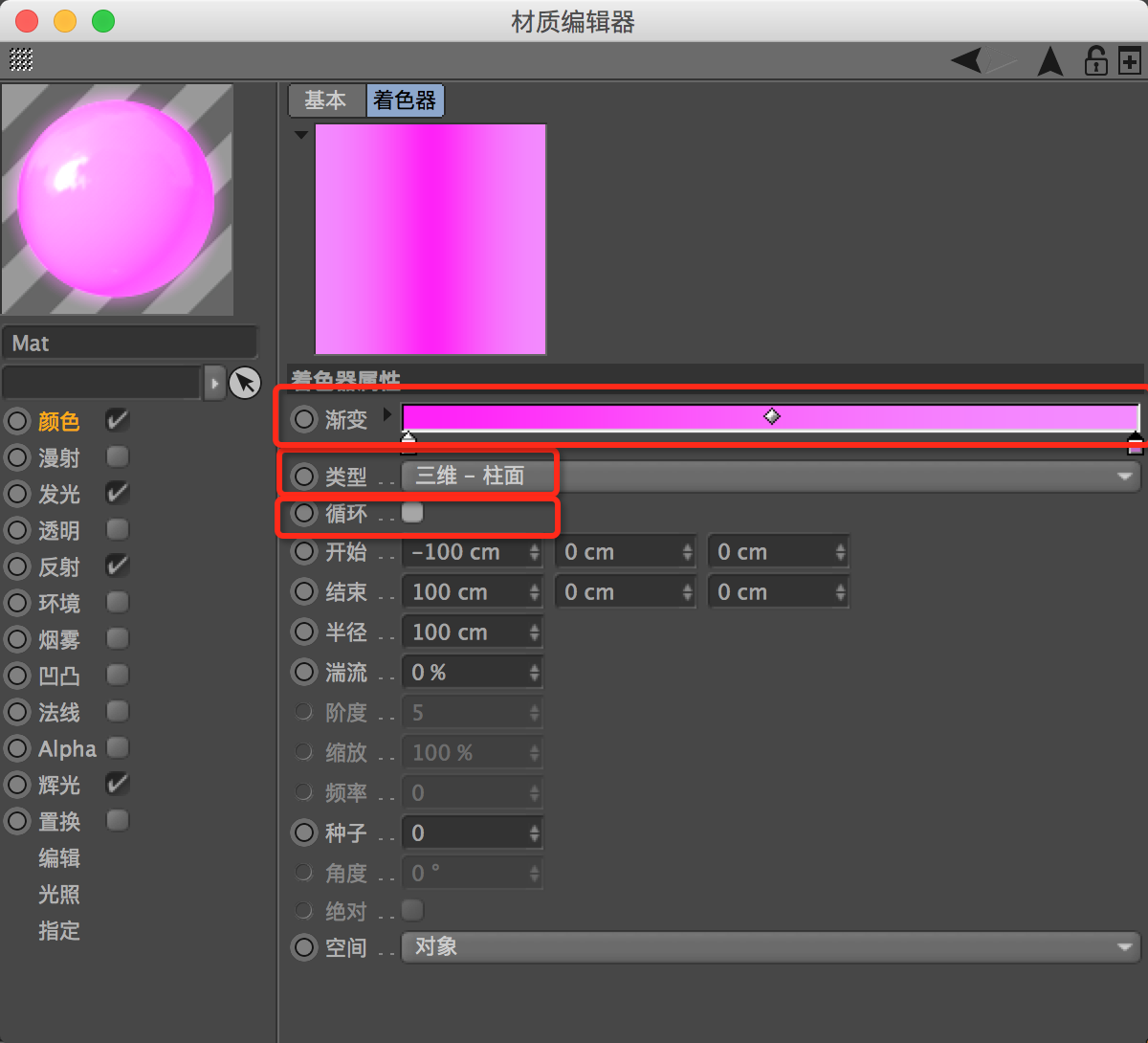
Task: Click the pink sphere material preview
Action: coord(117,199)
